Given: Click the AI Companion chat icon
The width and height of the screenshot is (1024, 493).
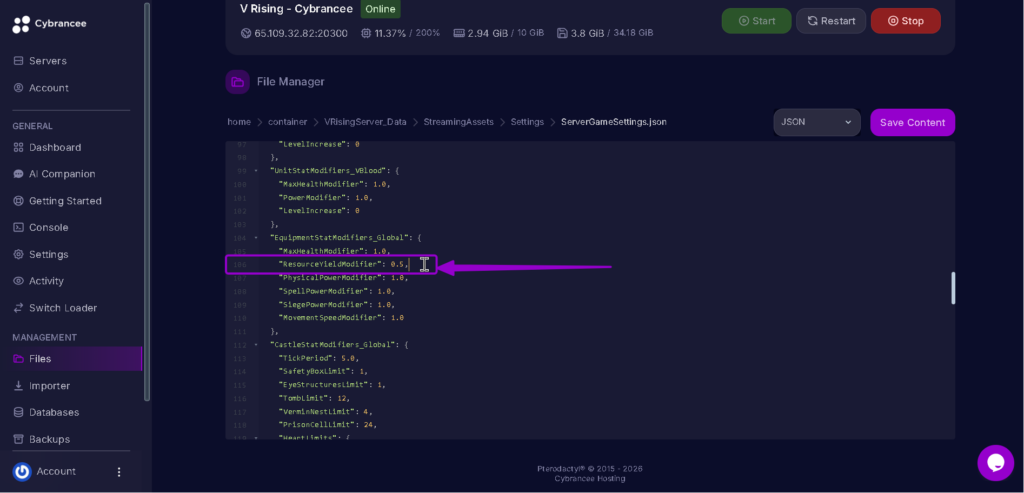Looking at the screenshot, I should point(18,174).
